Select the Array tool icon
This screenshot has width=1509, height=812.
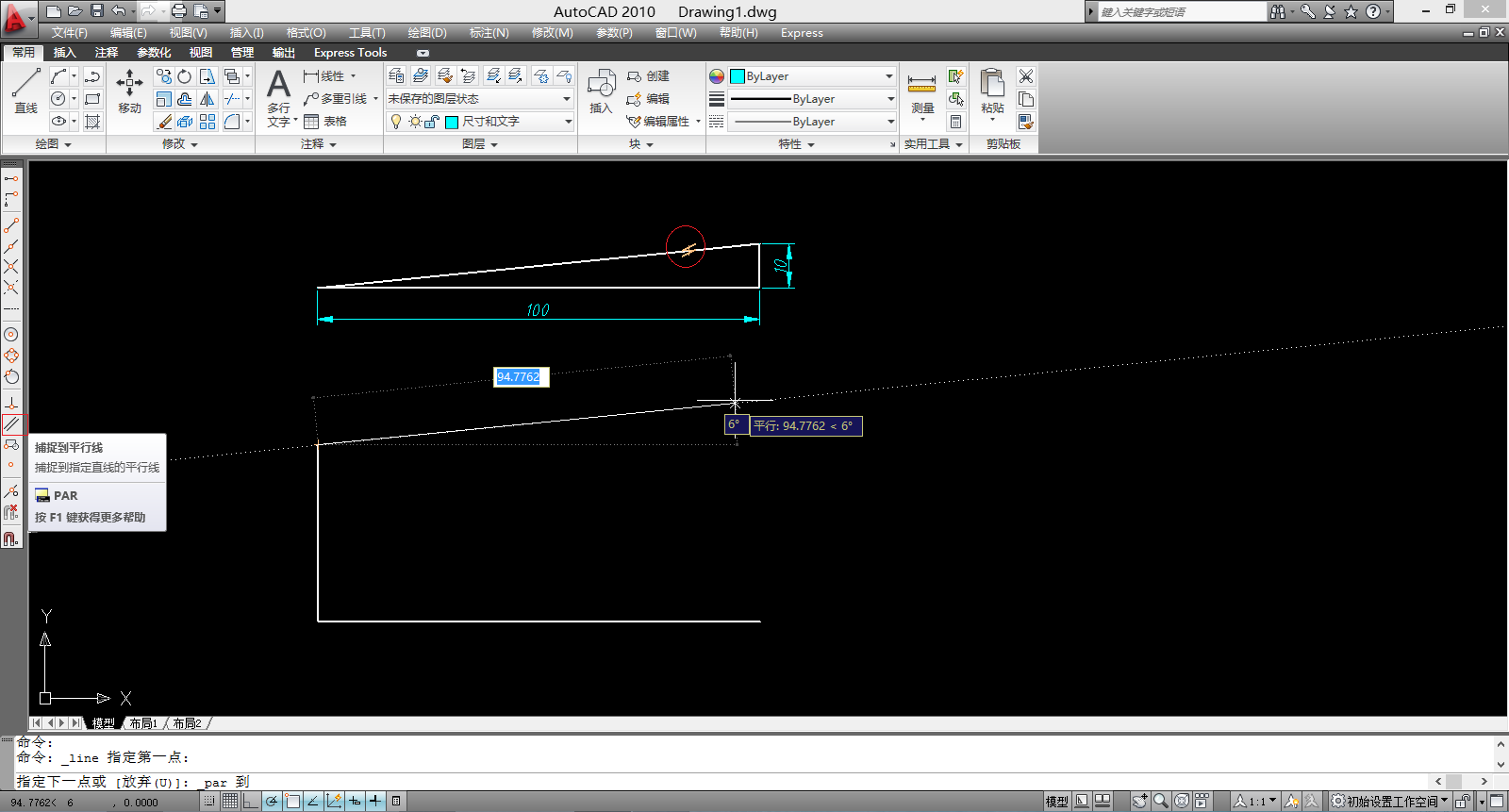click(207, 122)
